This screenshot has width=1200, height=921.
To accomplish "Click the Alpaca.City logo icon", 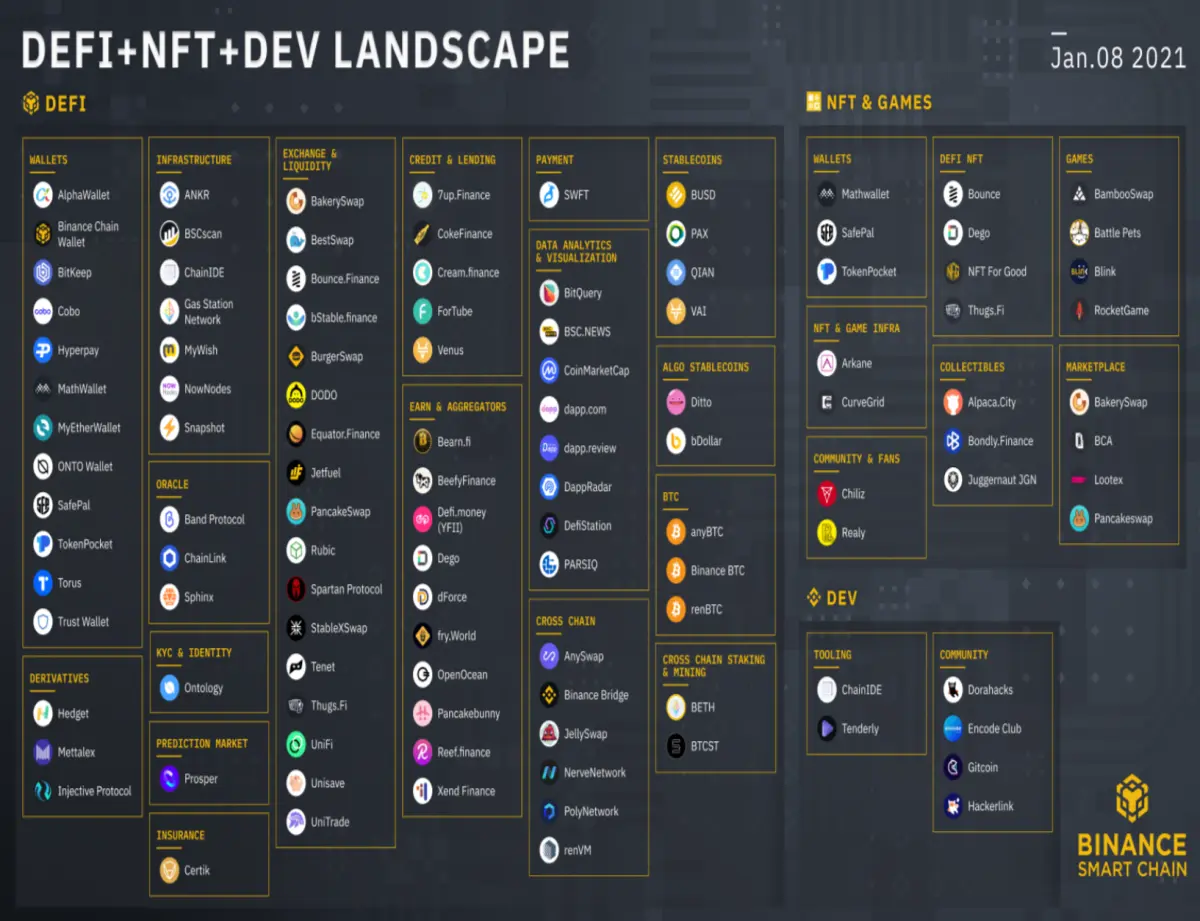I will (x=954, y=402).
